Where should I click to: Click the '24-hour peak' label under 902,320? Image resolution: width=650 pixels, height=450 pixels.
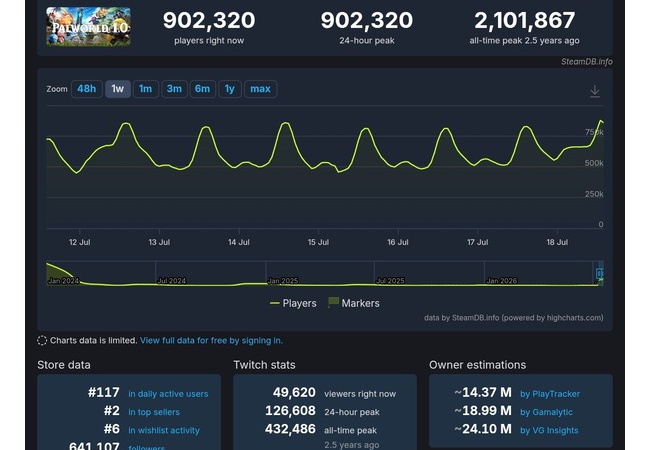(367, 41)
